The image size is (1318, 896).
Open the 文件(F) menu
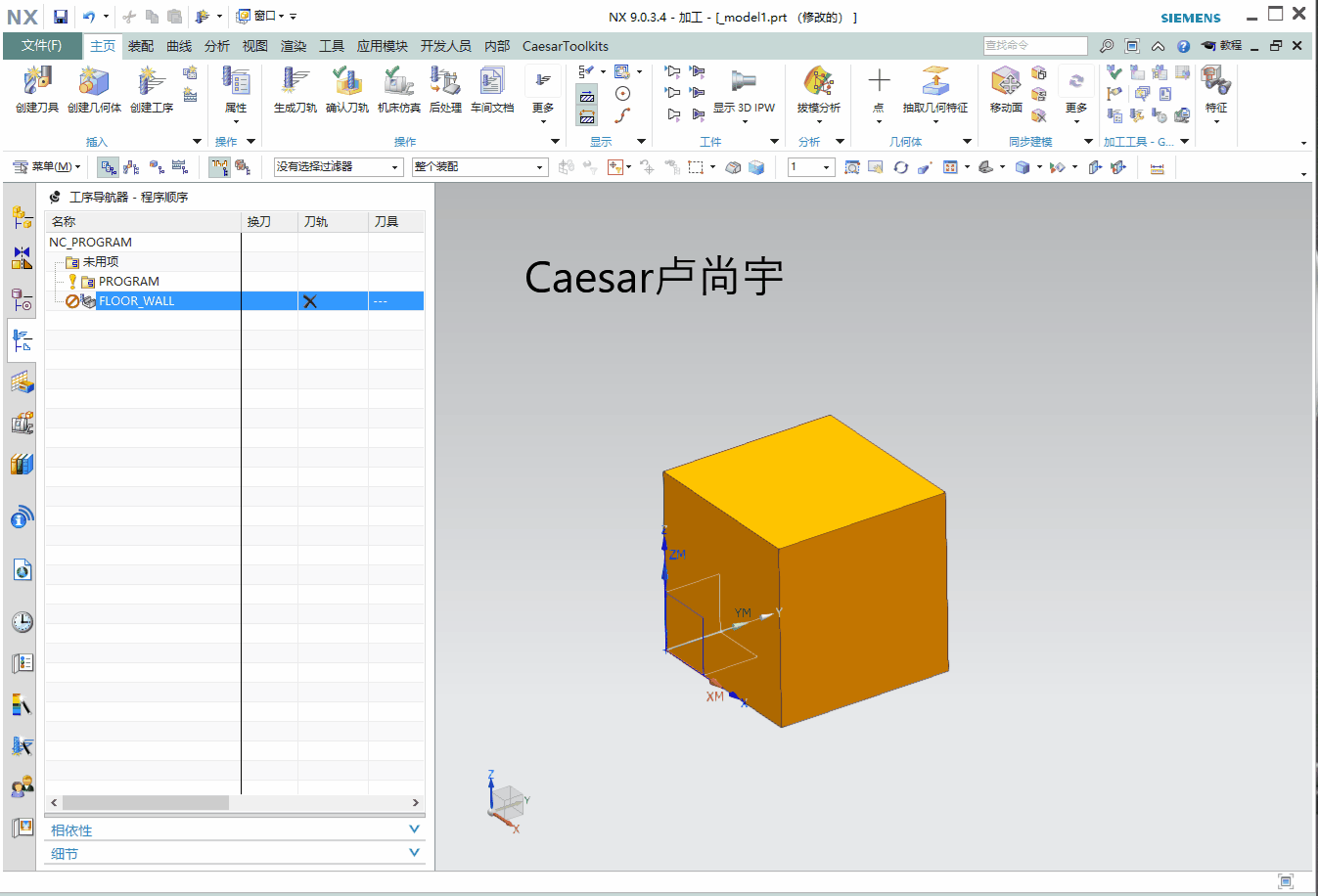[x=41, y=46]
